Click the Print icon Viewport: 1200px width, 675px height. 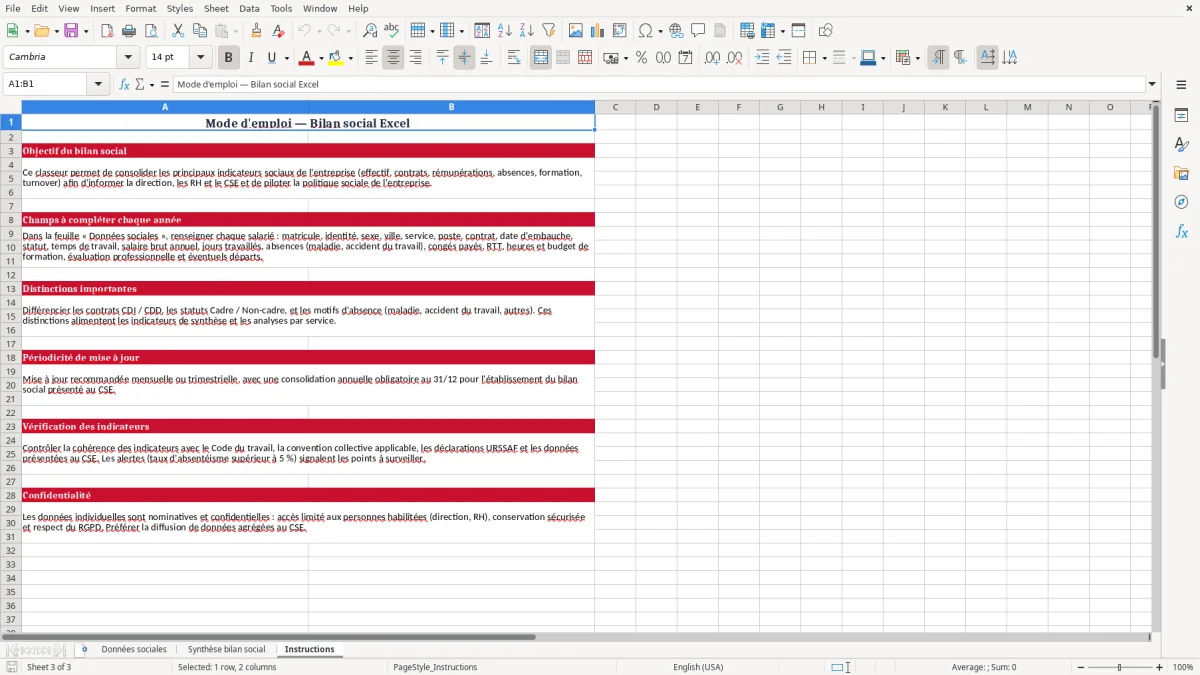[128, 31]
